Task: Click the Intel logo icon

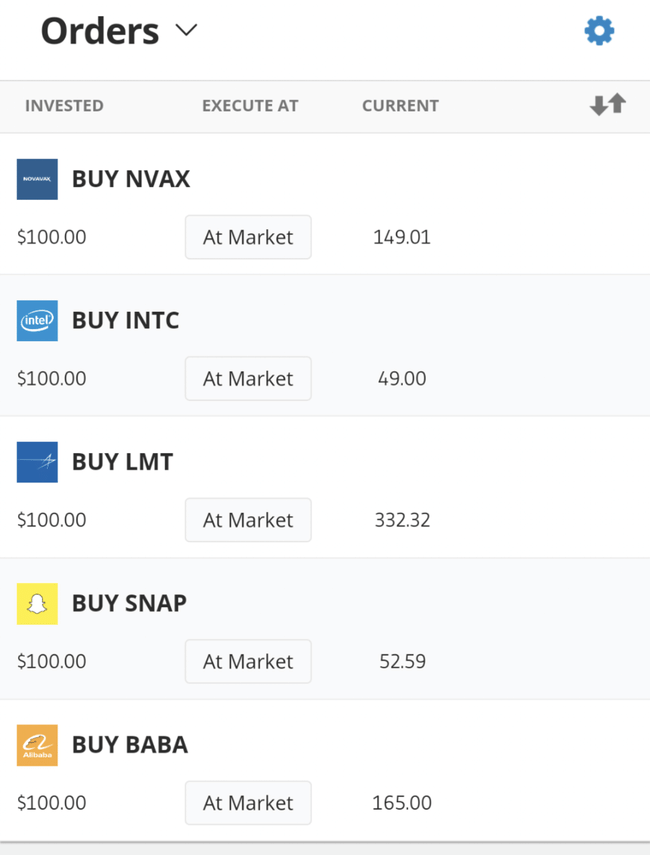Action: tap(37, 321)
